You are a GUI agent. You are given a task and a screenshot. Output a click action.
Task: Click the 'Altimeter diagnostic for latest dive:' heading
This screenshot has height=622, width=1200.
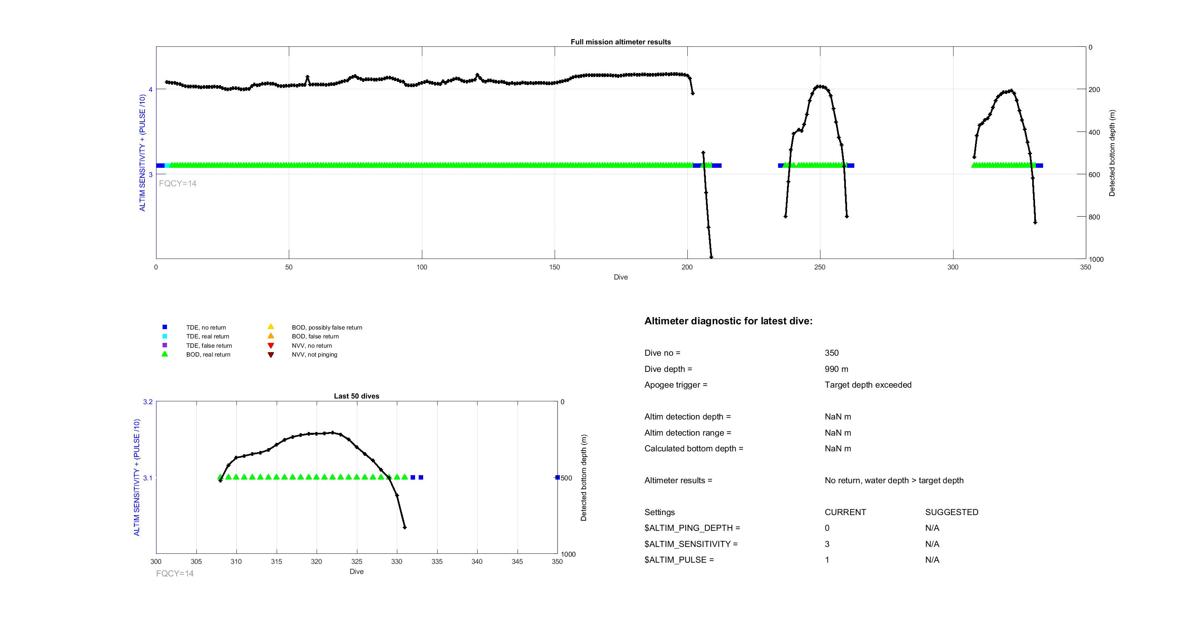pos(729,321)
